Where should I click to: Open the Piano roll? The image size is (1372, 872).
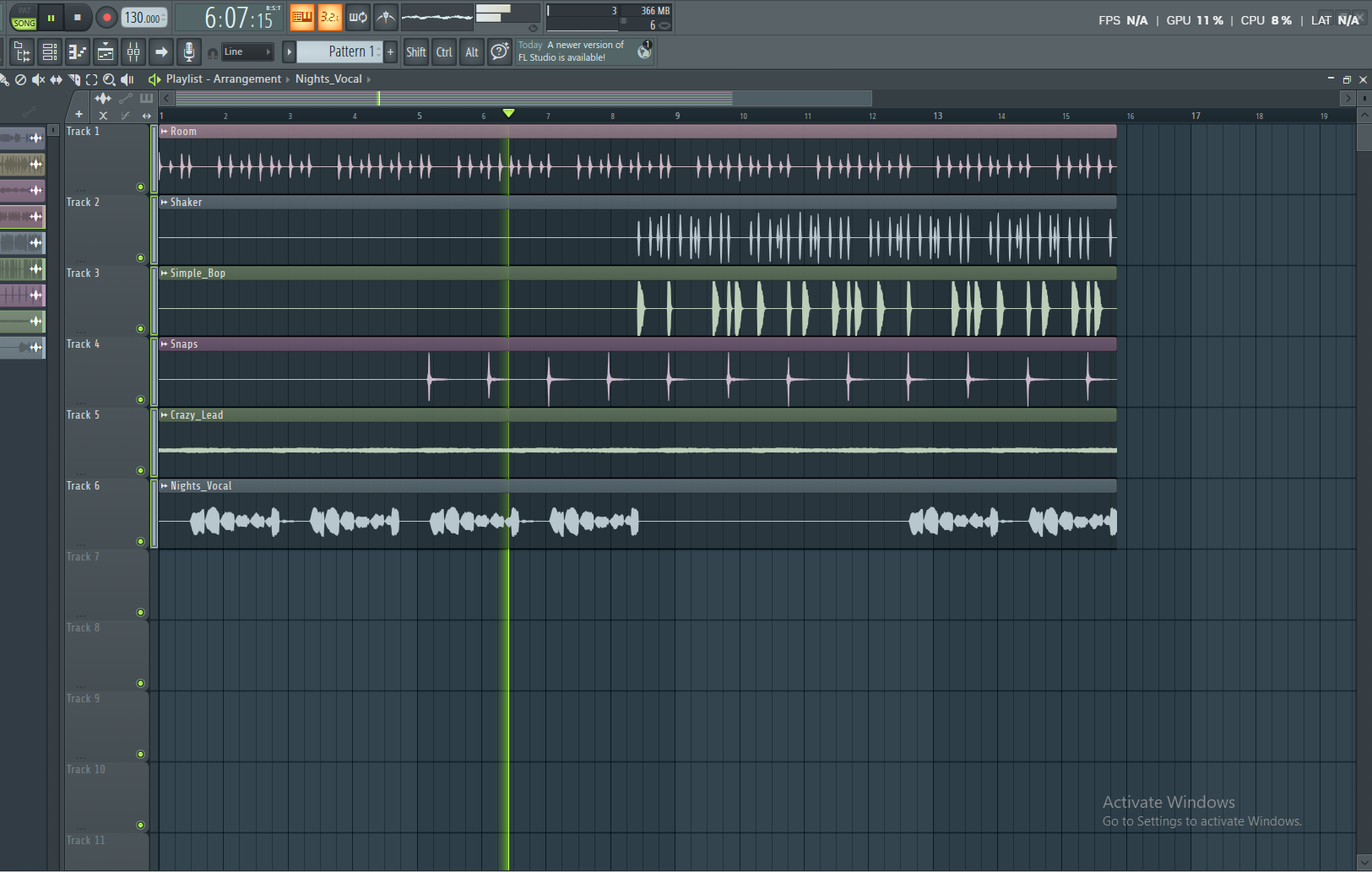78,52
